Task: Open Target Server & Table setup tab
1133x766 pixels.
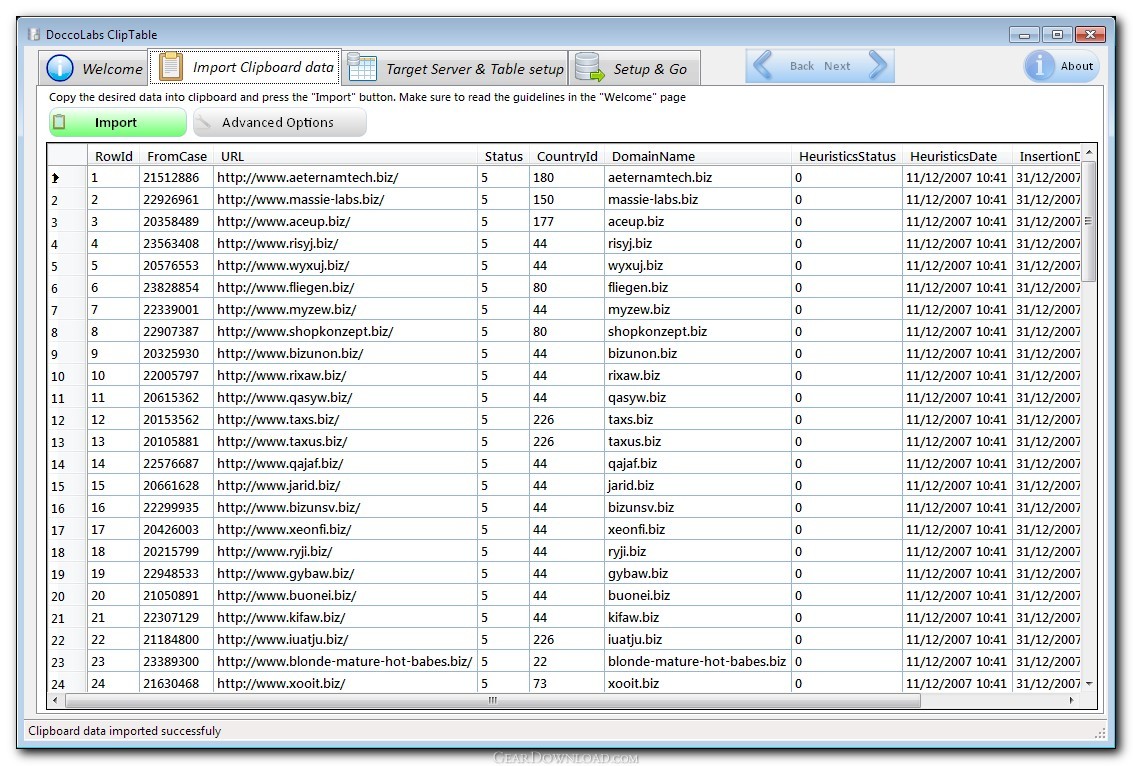Action: tap(455, 68)
